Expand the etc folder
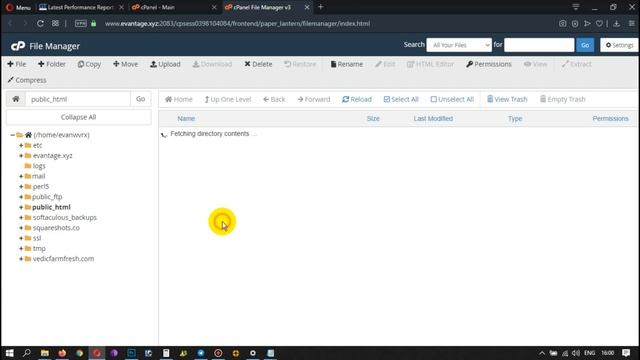Image resolution: width=640 pixels, height=360 pixels. (x=21, y=145)
